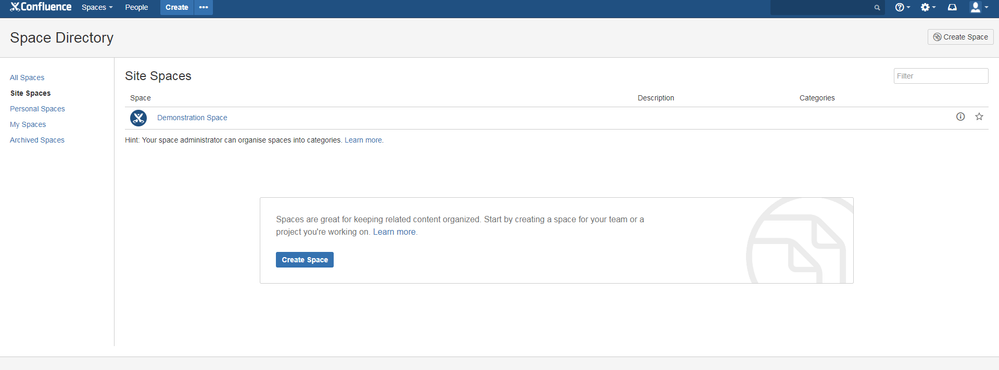Open the Demonstration Space link
The image size is (999, 370).
[192, 118]
